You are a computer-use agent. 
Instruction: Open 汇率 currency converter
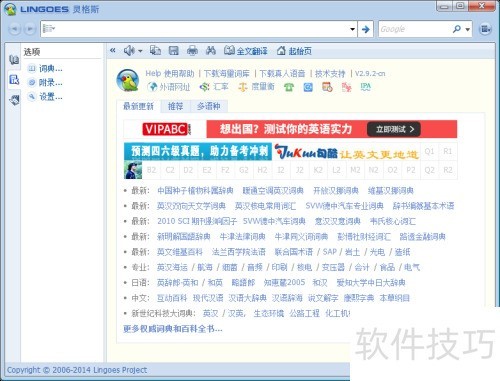coord(214,87)
